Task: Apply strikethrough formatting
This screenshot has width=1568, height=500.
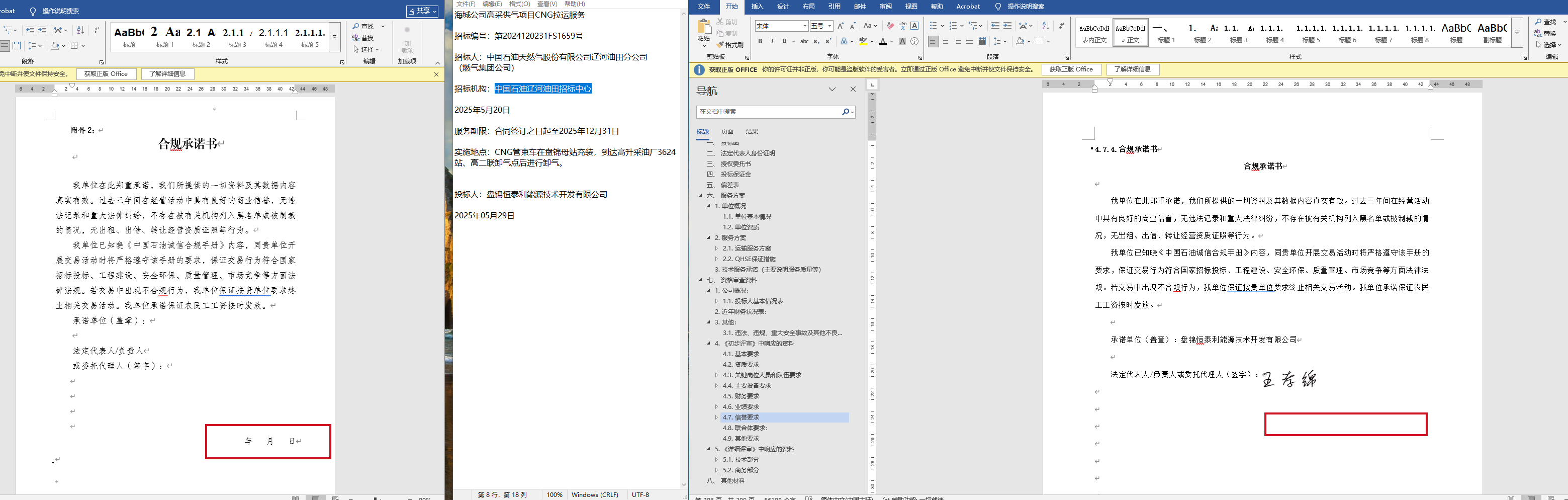Action: [x=804, y=41]
